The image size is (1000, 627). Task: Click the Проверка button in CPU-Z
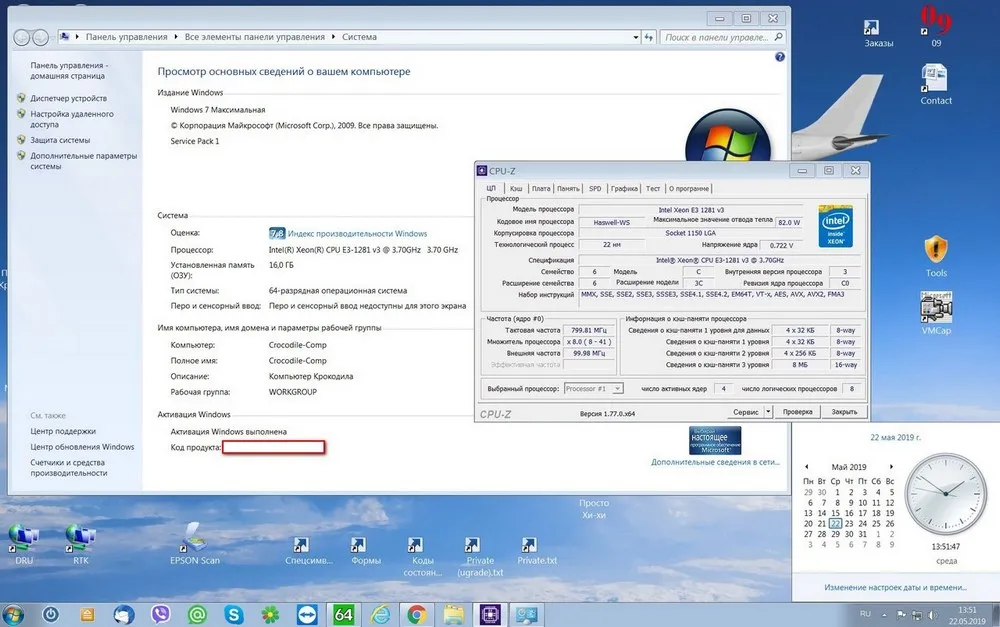[x=797, y=412]
